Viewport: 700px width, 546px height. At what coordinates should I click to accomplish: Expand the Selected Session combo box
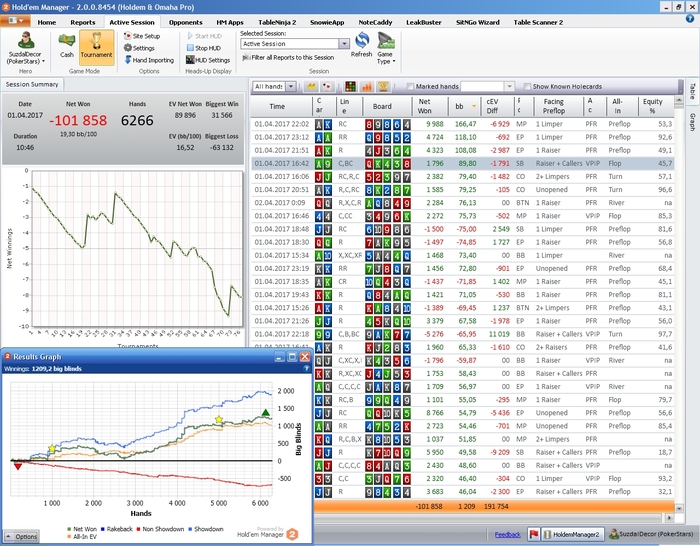(344, 44)
